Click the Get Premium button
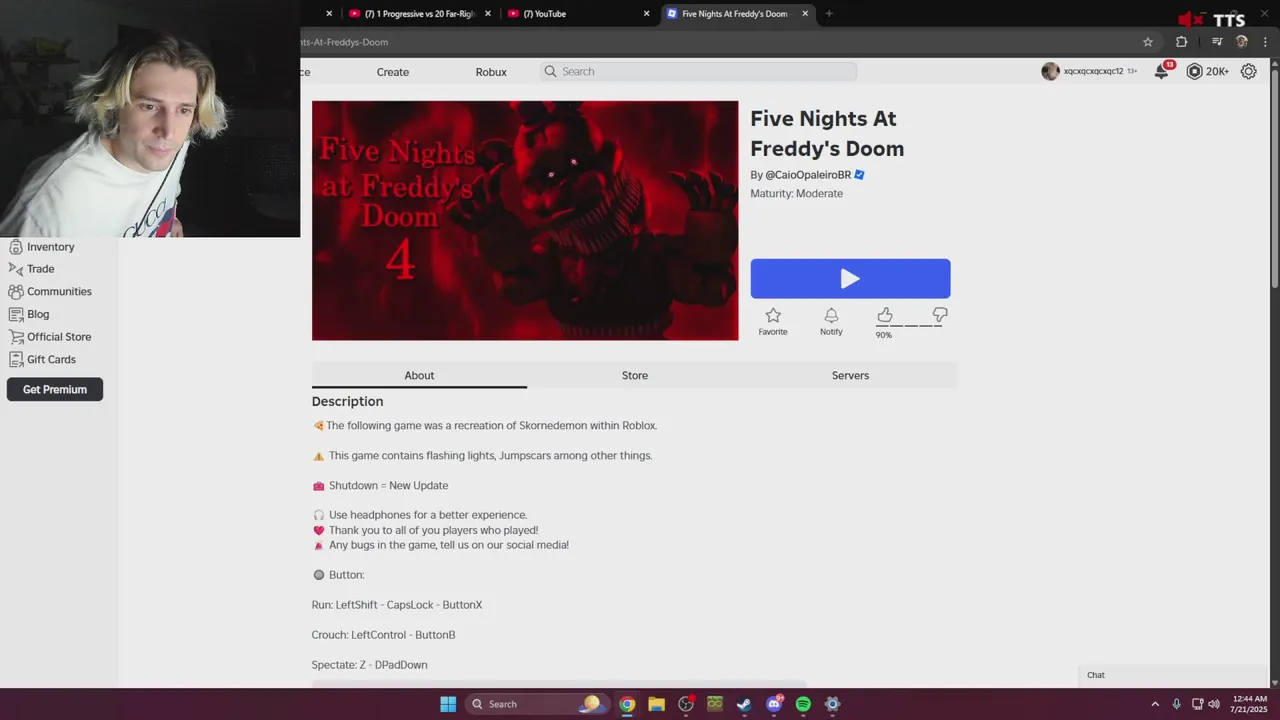The image size is (1280, 720). (55, 390)
